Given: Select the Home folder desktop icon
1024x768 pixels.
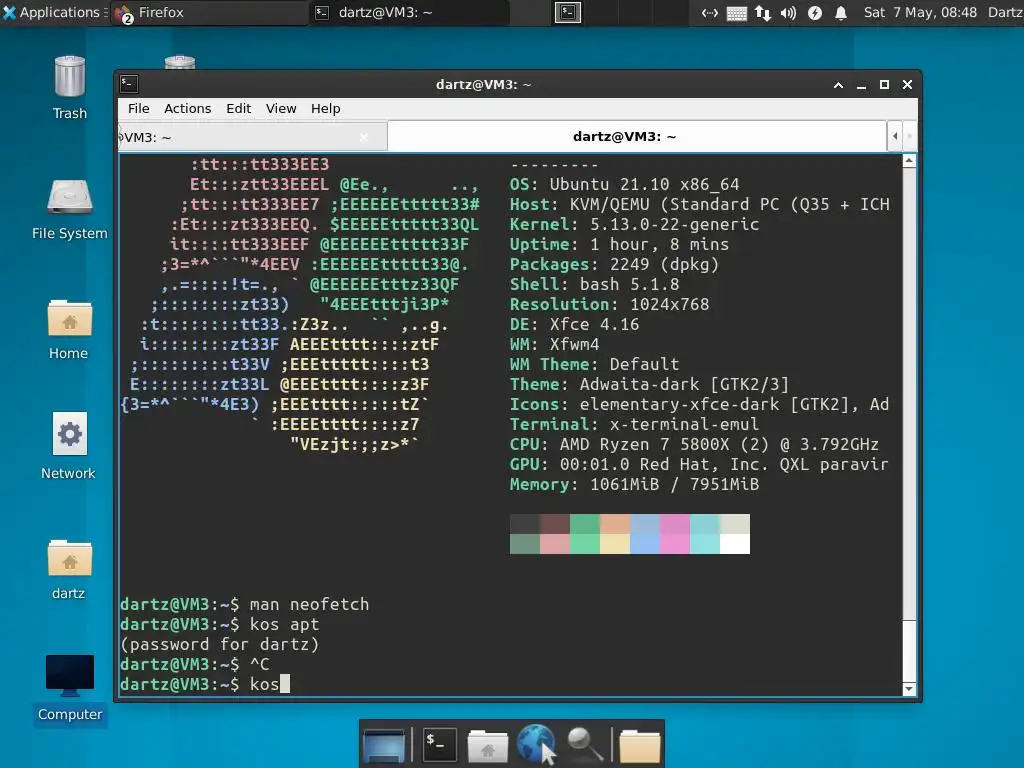Looking at the screenshot, I should 69,330.
